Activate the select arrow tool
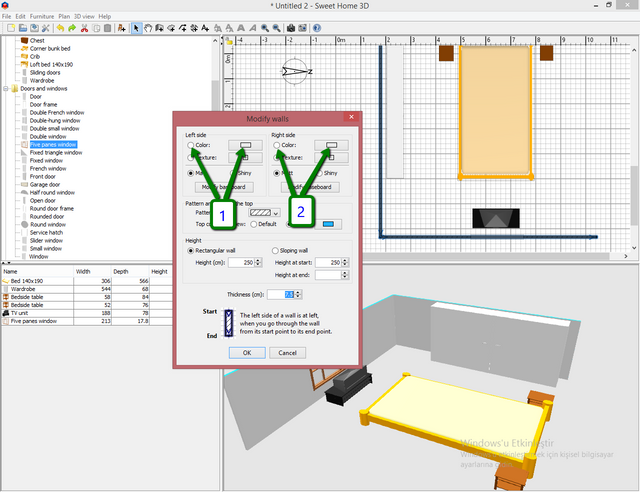Image resolution: width=640 pixels, height=492 pixels. [x=136, y=29]
